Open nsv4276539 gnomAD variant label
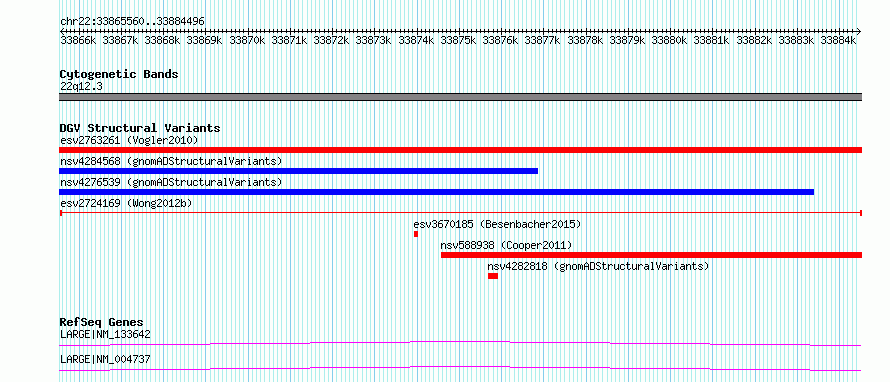890x382 pixels. (171, 182)
